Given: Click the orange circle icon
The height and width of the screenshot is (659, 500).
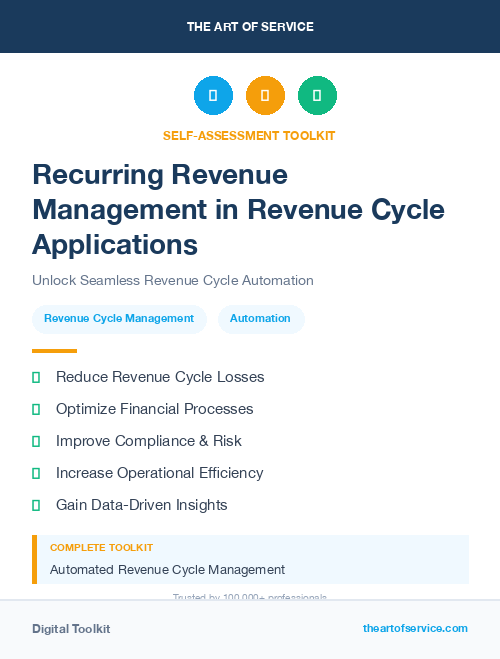Looking at the screenshot, I should (265, 95).
